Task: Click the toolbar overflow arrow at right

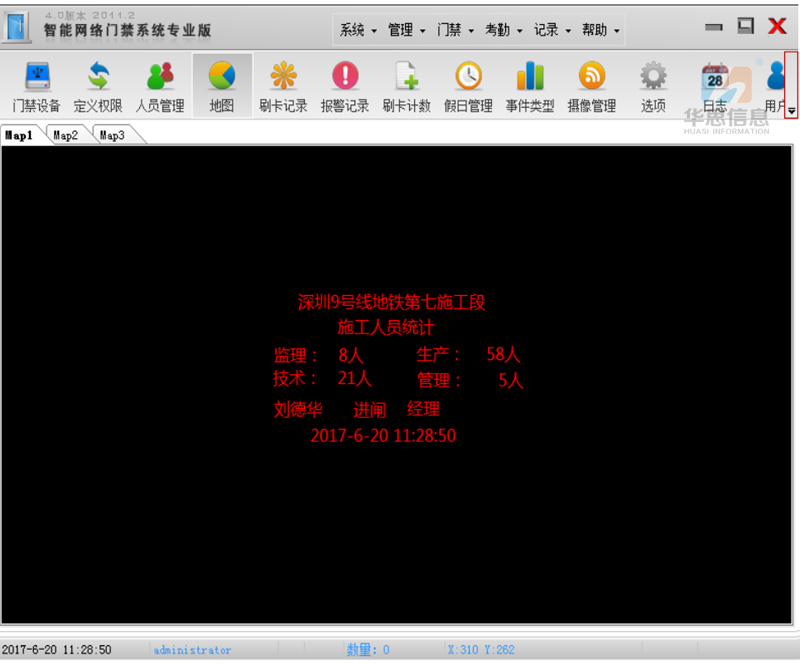Action: tap(792, 110)
